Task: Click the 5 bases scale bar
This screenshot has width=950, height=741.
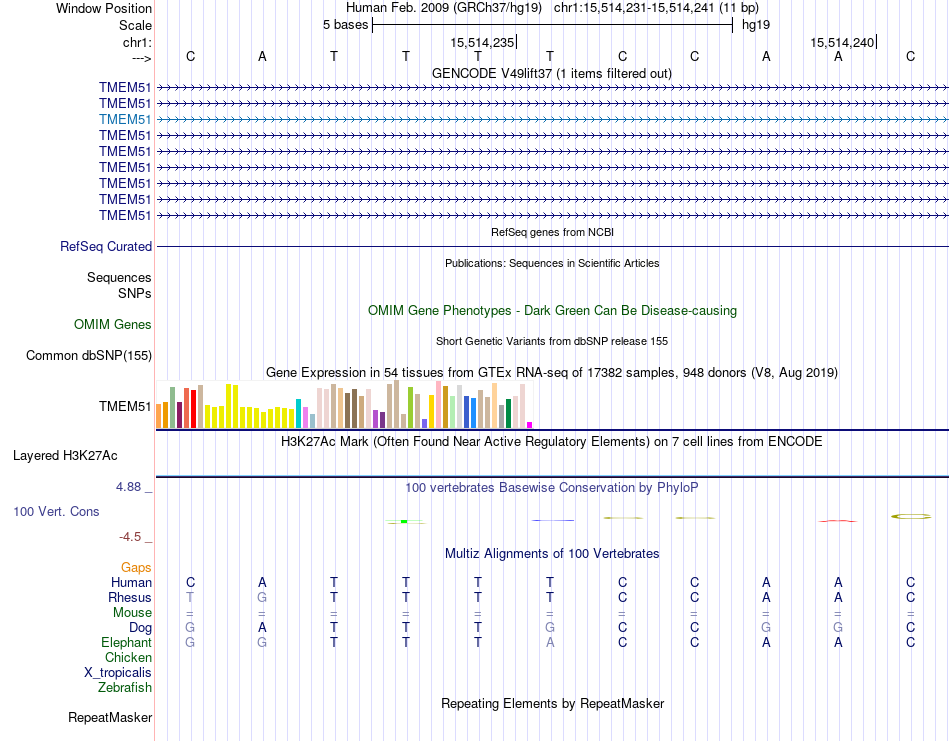Action: pos(552,25)
